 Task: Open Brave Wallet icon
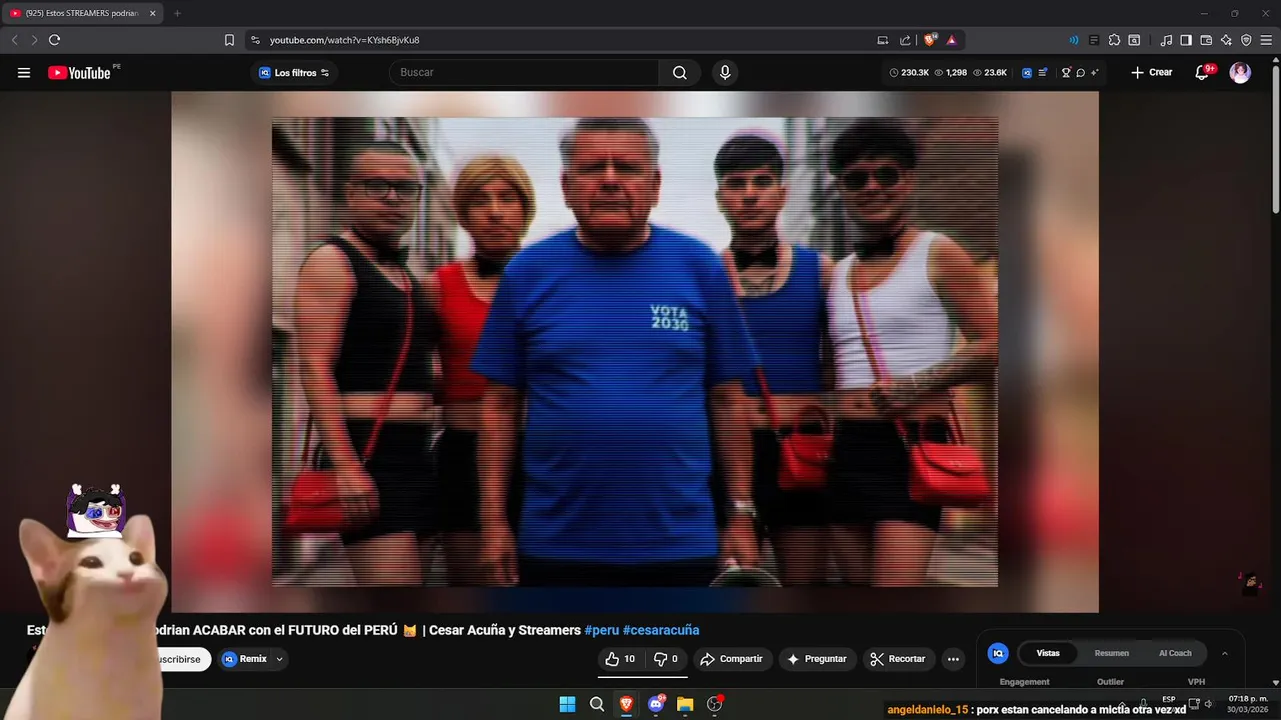tap(1206, 40)
